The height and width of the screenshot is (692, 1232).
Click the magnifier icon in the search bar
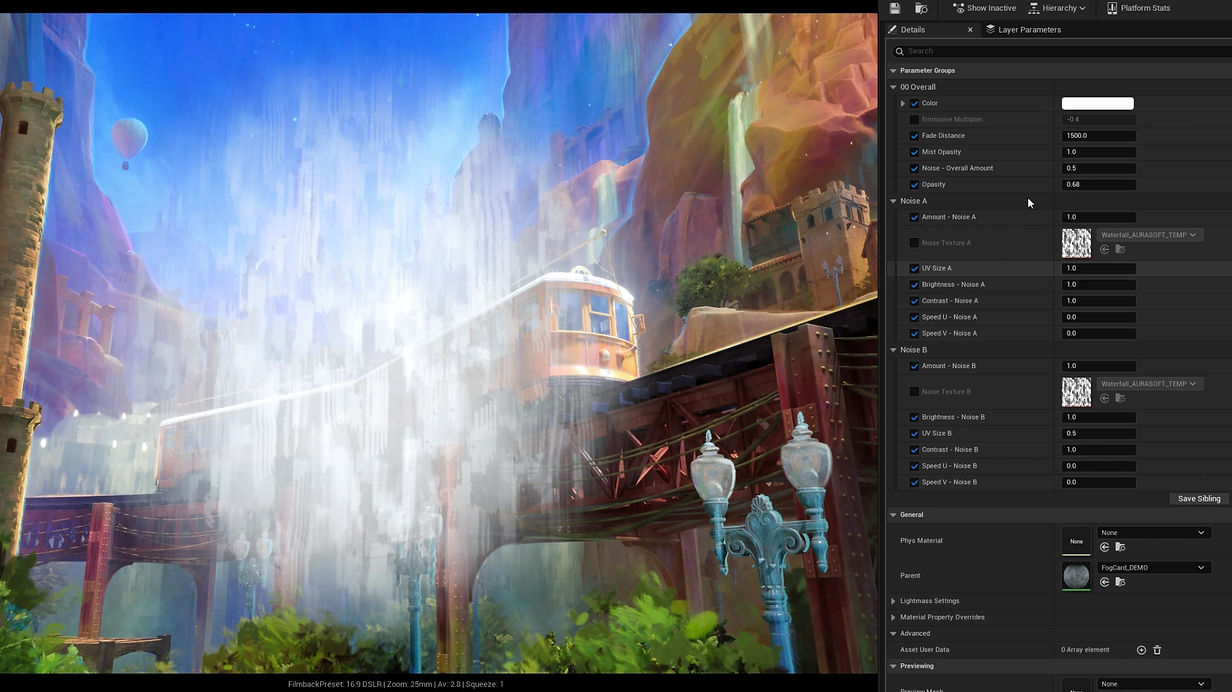[x=900, y=51]
